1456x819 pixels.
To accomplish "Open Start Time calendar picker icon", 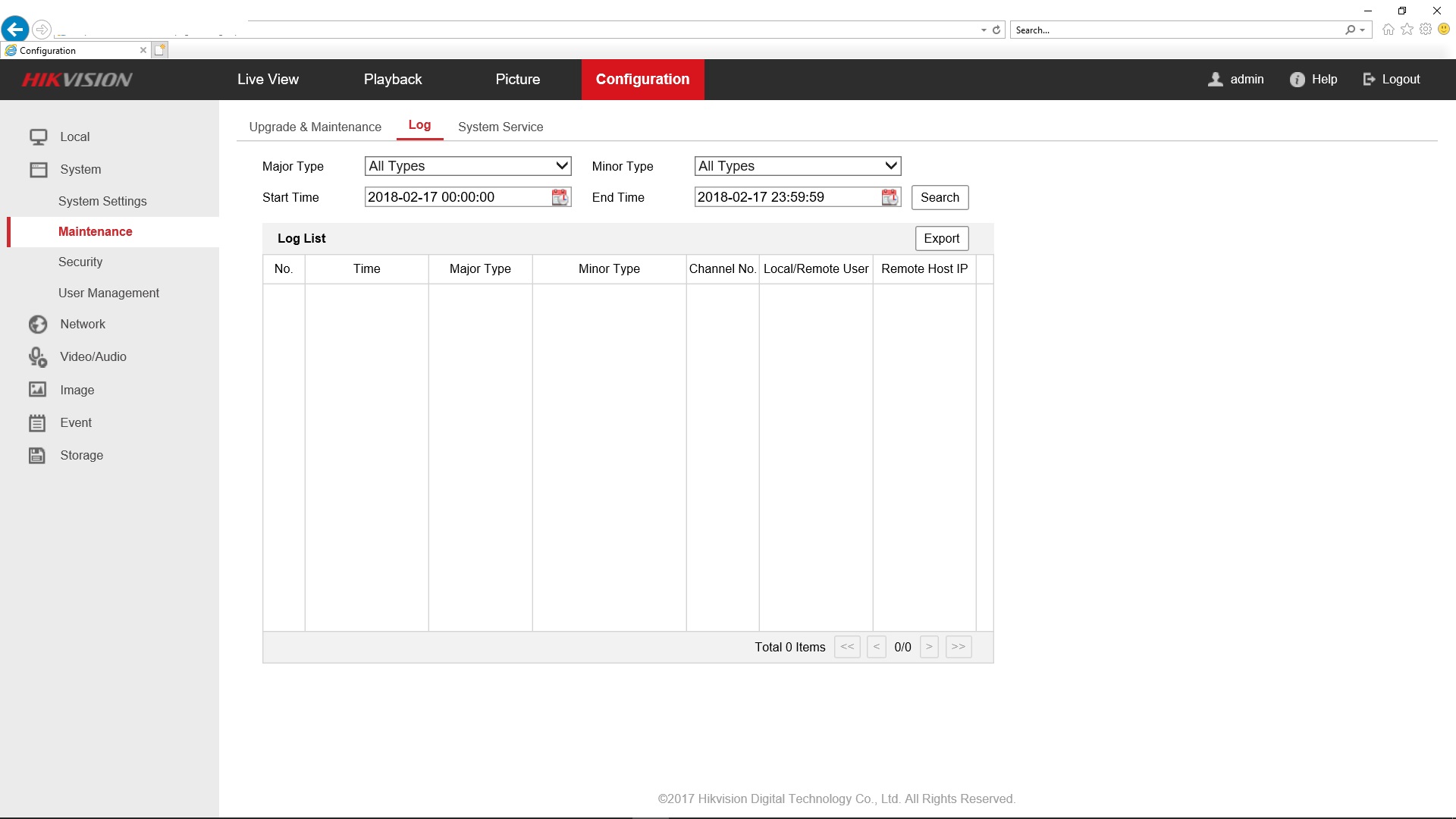I will coord(560,197).
